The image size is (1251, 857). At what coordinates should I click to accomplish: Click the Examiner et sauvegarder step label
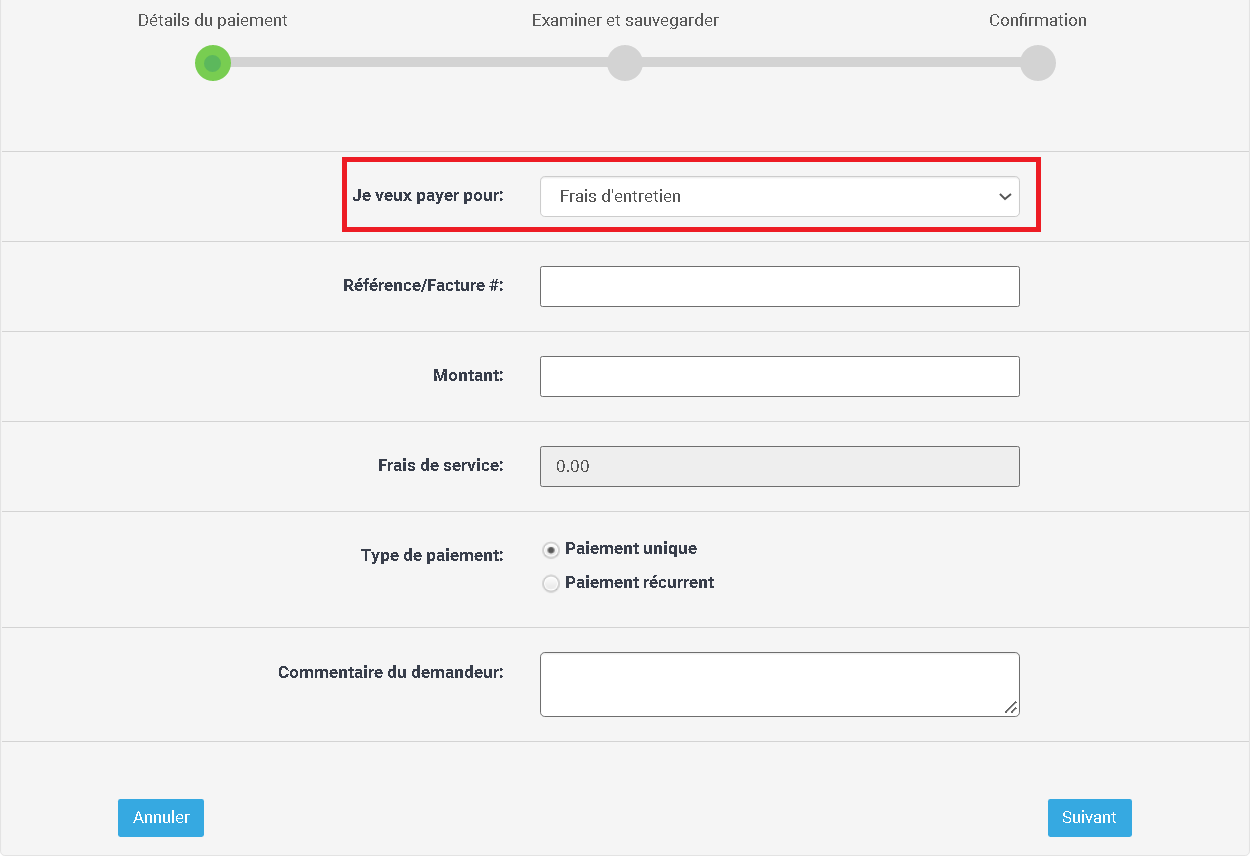pos(625,20)
